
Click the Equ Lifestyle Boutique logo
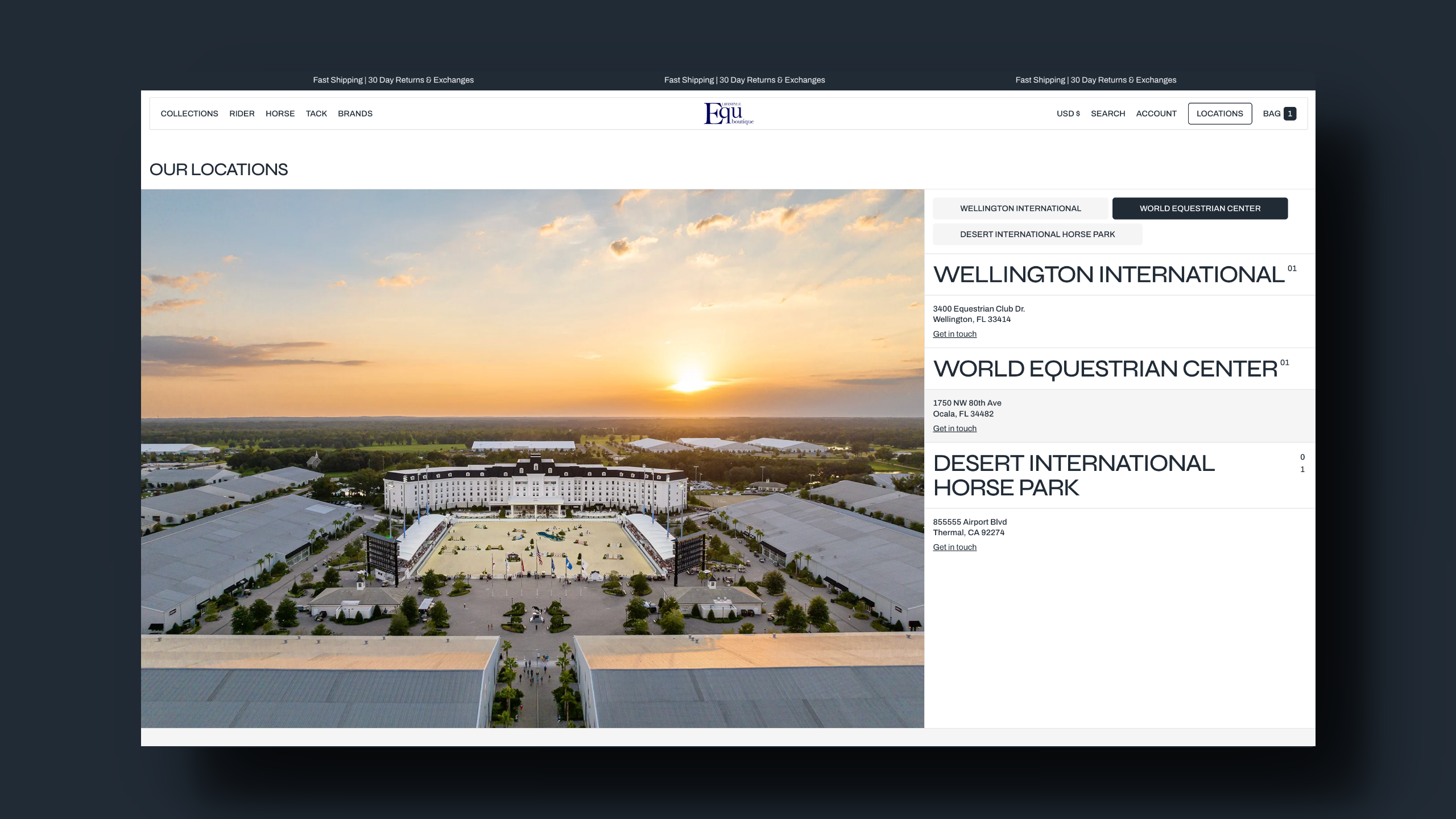[728, 113]
